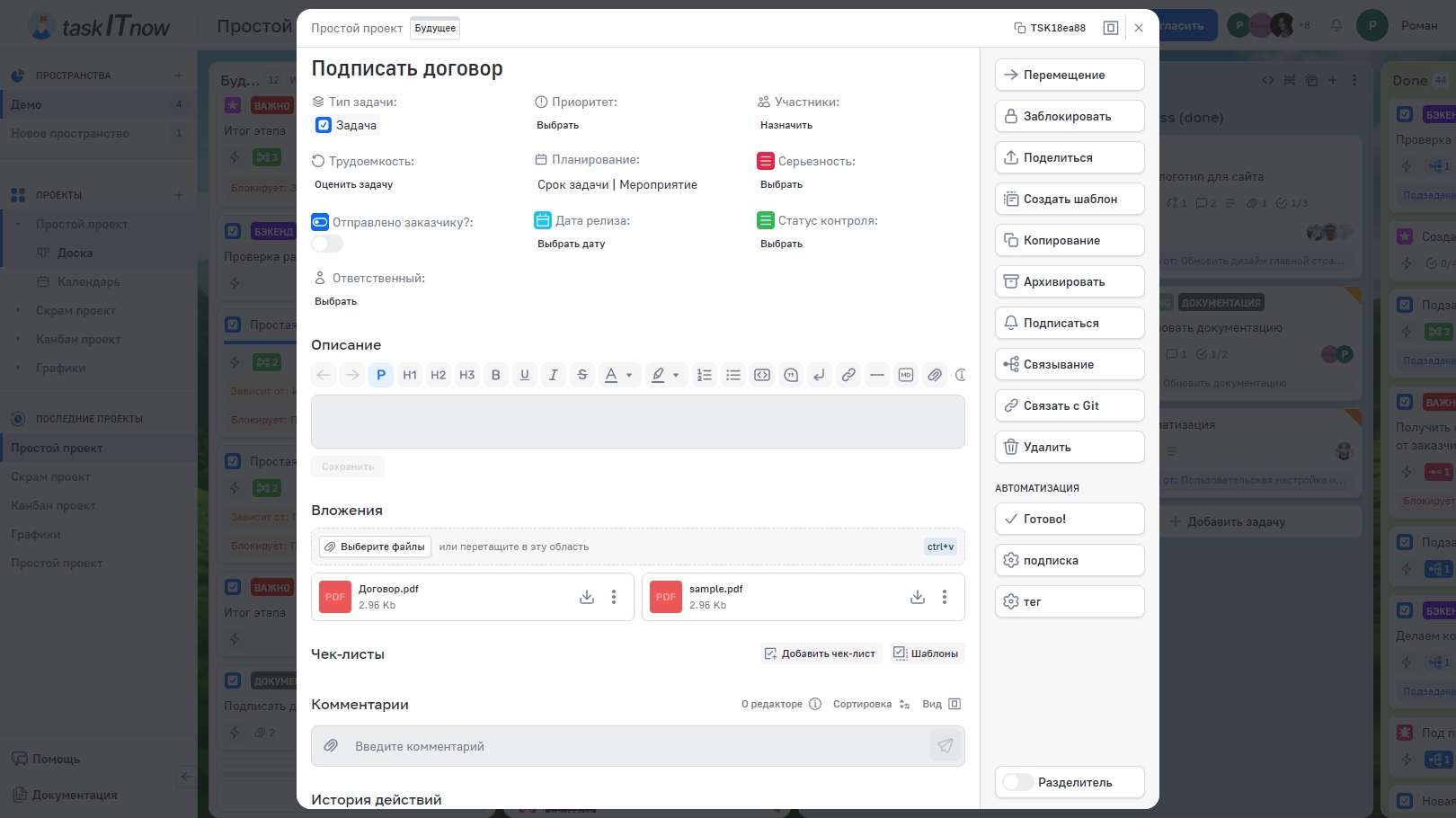Open the more options menu for sample.pdf
The image size is (1456, 818).
[945, 597]
